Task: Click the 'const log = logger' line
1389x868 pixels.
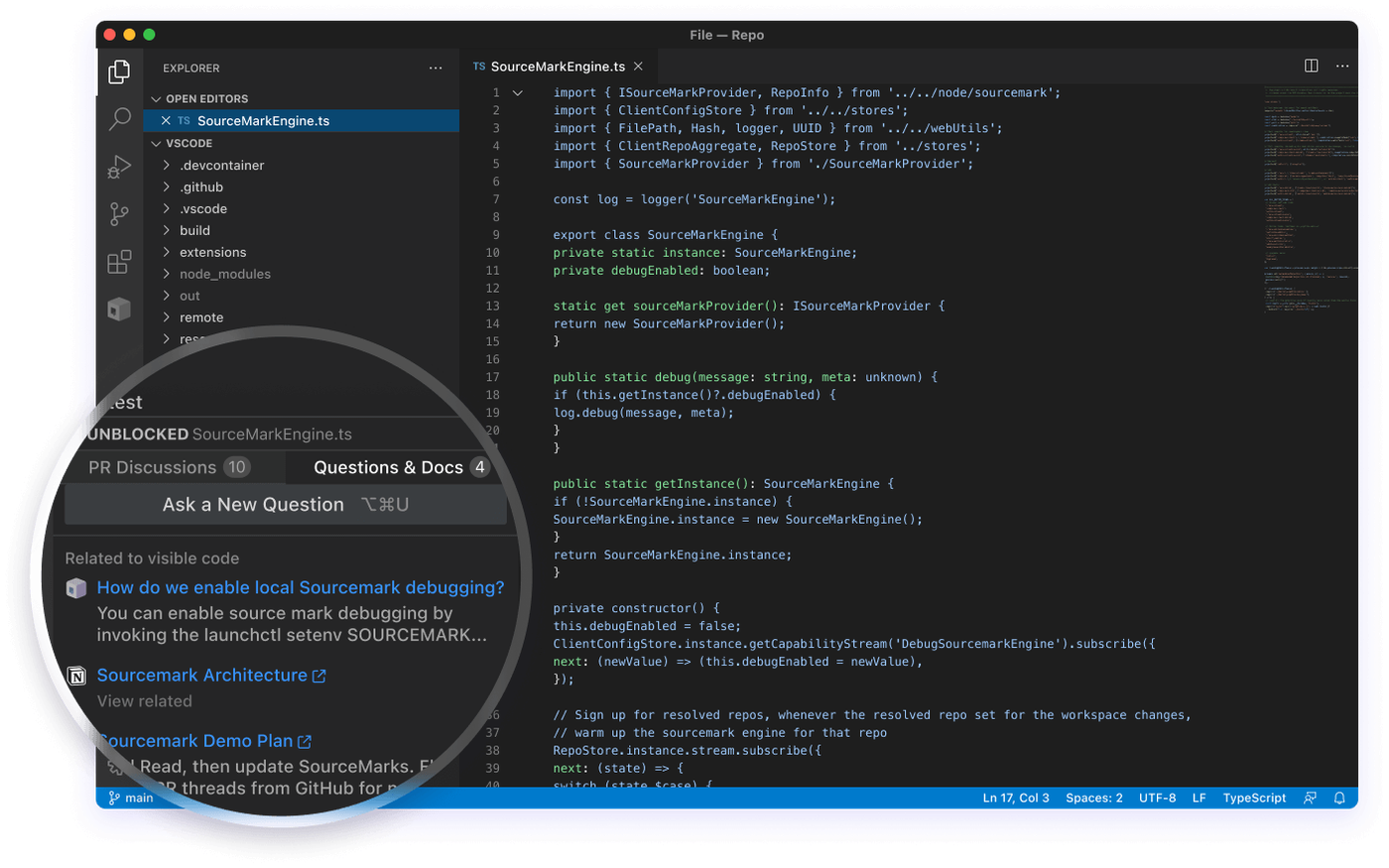Action: tap(694, 199)
